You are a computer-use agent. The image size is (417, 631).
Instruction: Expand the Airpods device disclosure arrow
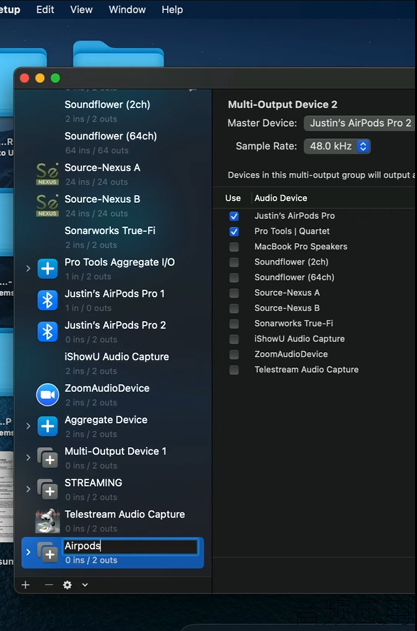(x=28, y=552)
